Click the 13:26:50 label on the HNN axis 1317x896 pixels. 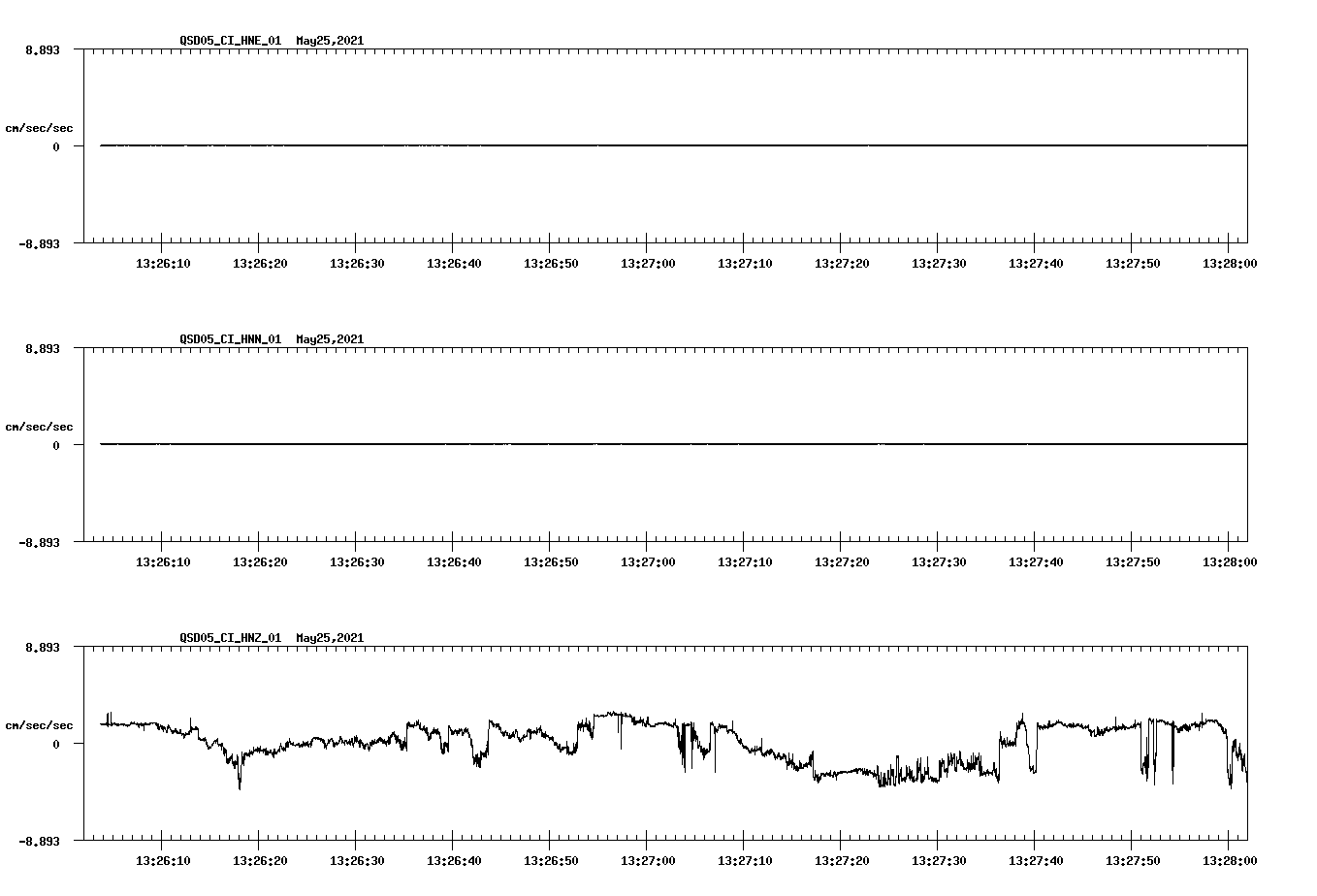(550, 560)
